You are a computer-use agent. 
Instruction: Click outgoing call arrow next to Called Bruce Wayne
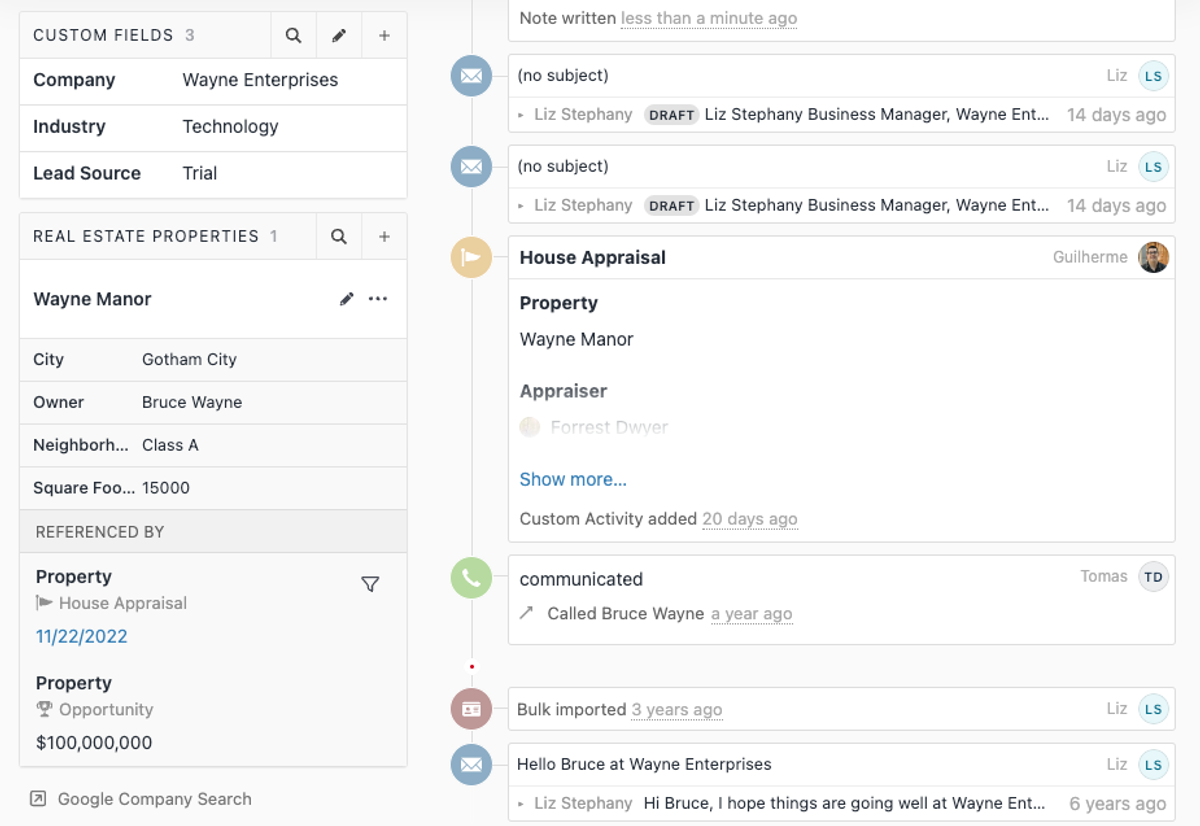click(527, 613)
